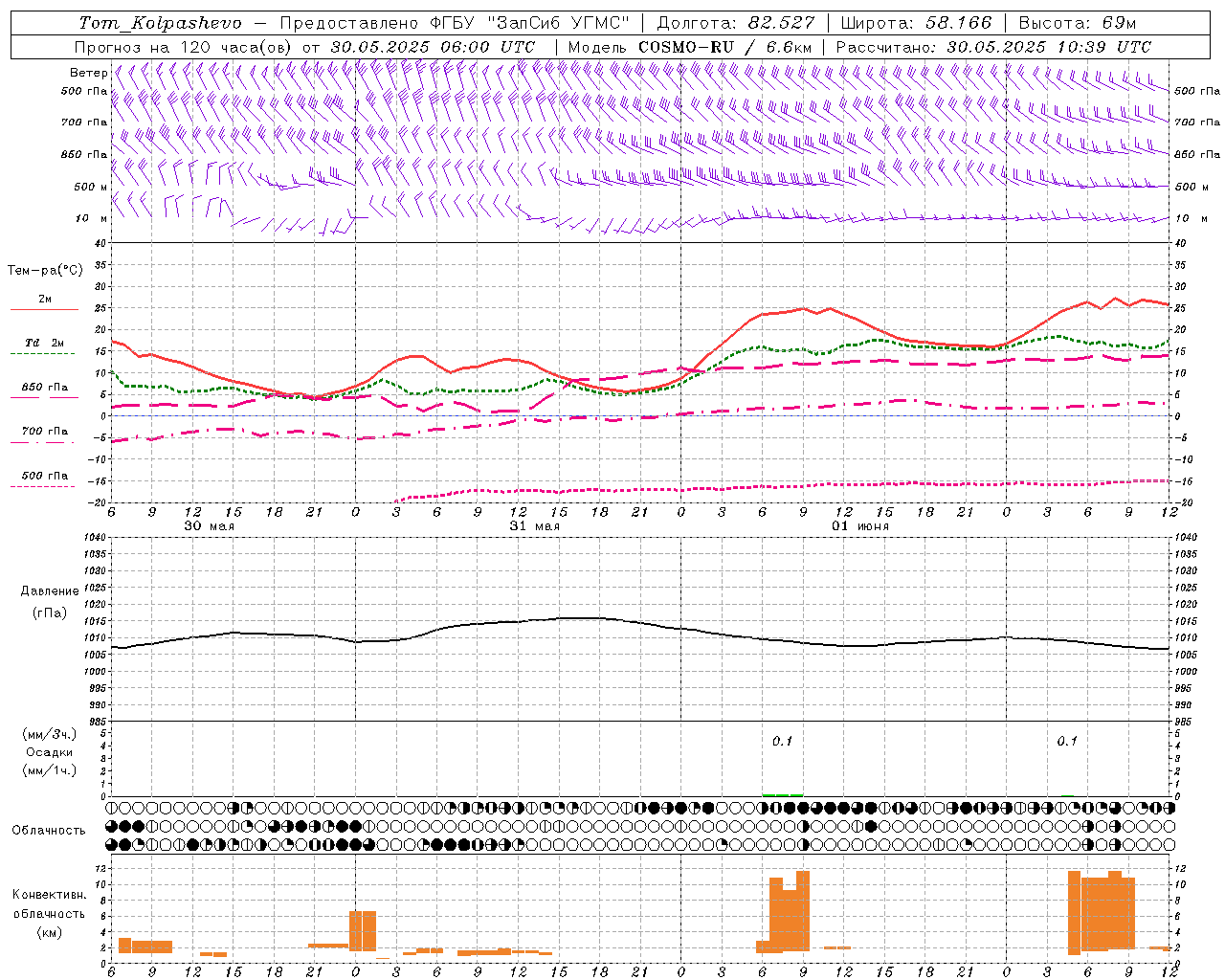Click the "Осадки" precipitation label
This screenshot has width=1225, height=980.
(50, 752)
